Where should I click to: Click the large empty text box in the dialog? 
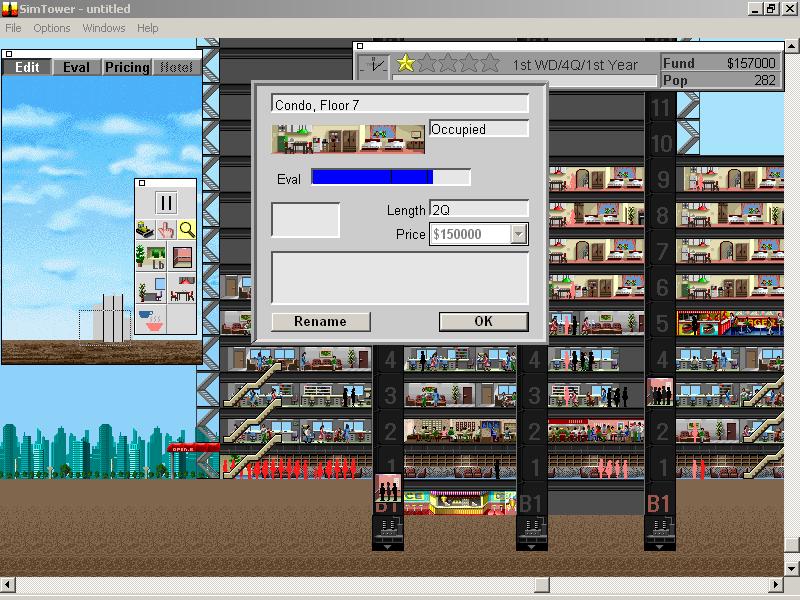[x=400, y=278]
